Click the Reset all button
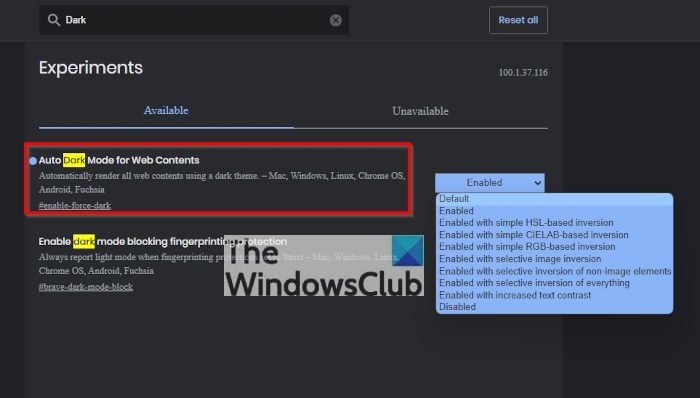The image size is (700, 398). tap(518, 20)
